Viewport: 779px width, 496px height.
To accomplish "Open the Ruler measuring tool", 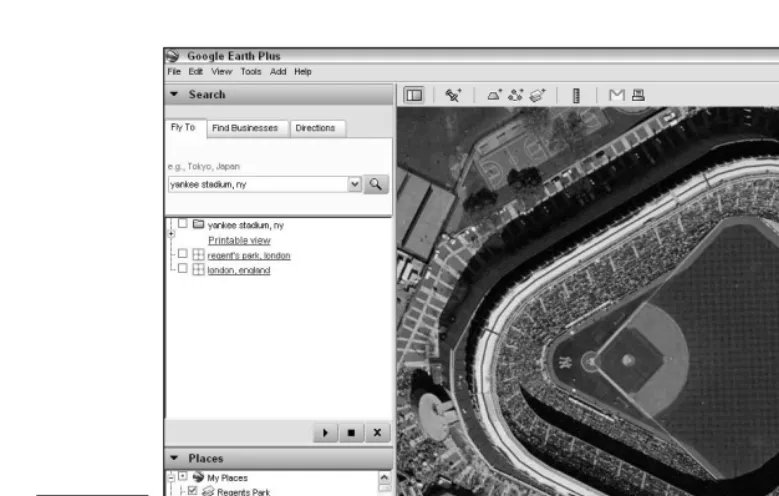I will (576, 95).
